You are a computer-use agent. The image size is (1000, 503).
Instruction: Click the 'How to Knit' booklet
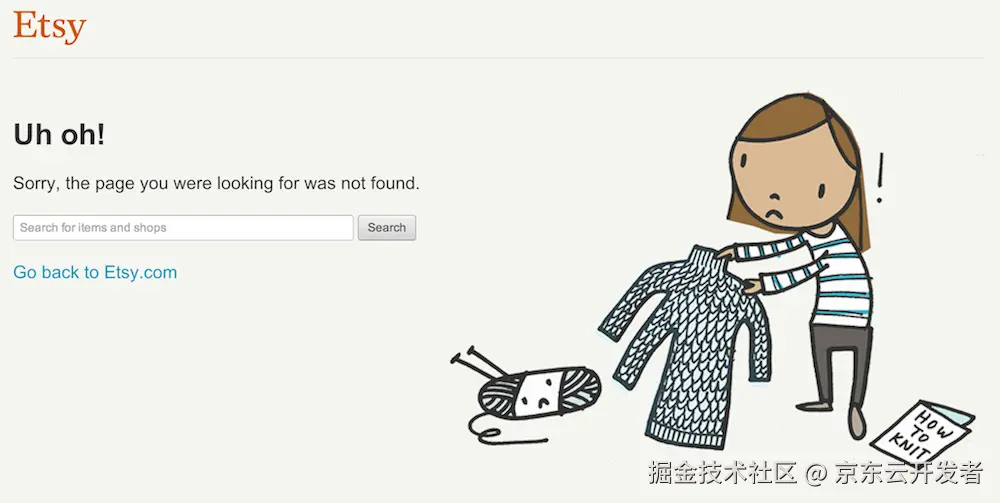pos(923,432)
